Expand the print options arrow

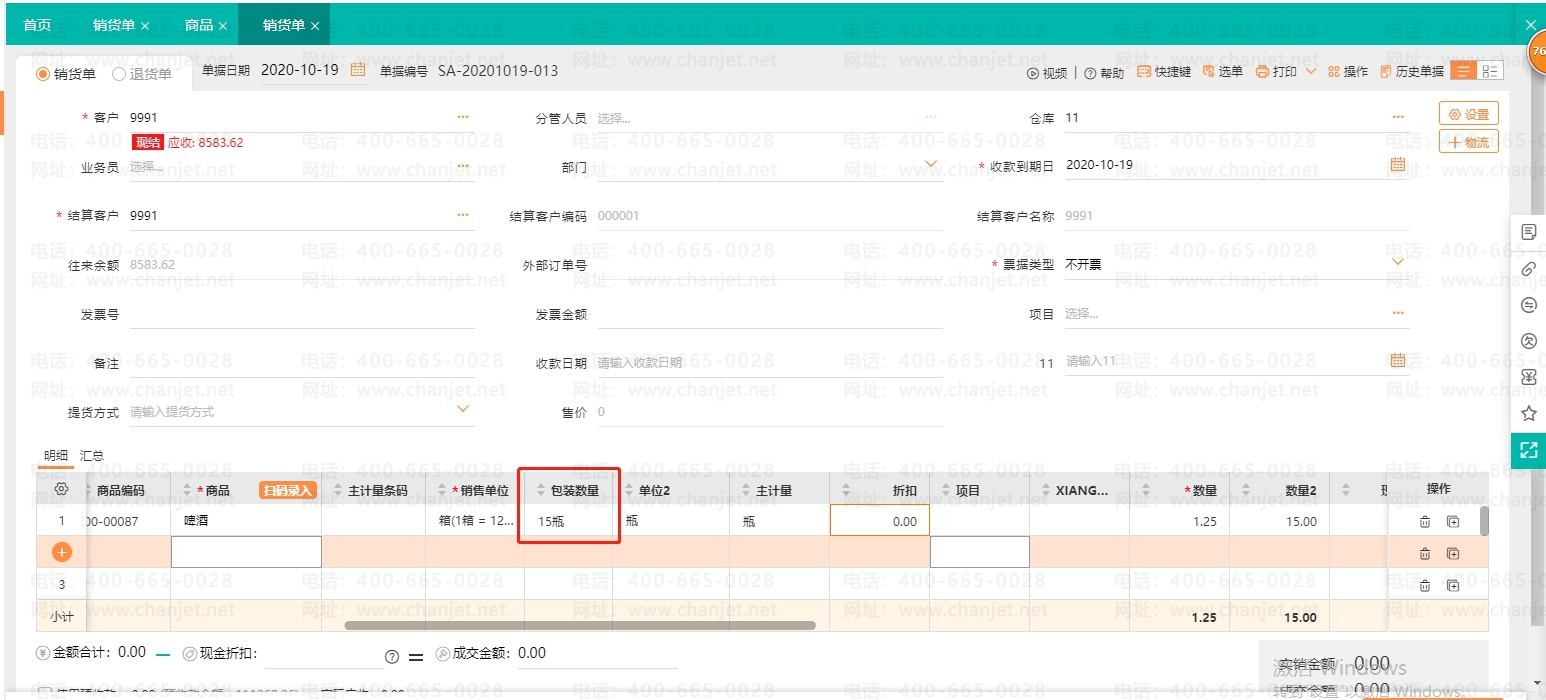(x=1310, y=72)
